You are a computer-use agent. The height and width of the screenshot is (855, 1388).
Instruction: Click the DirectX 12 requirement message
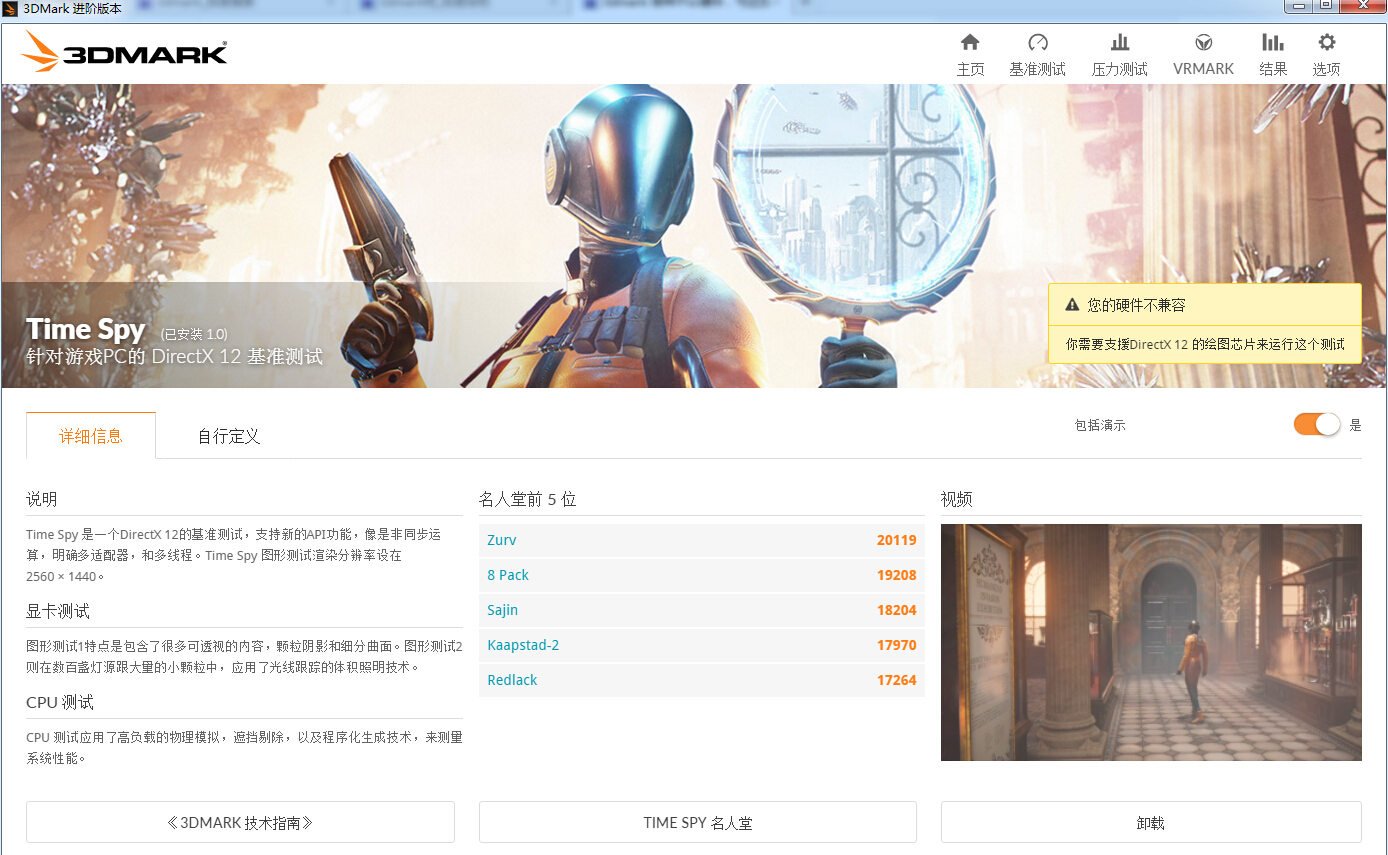click(x=1205, y=344)
